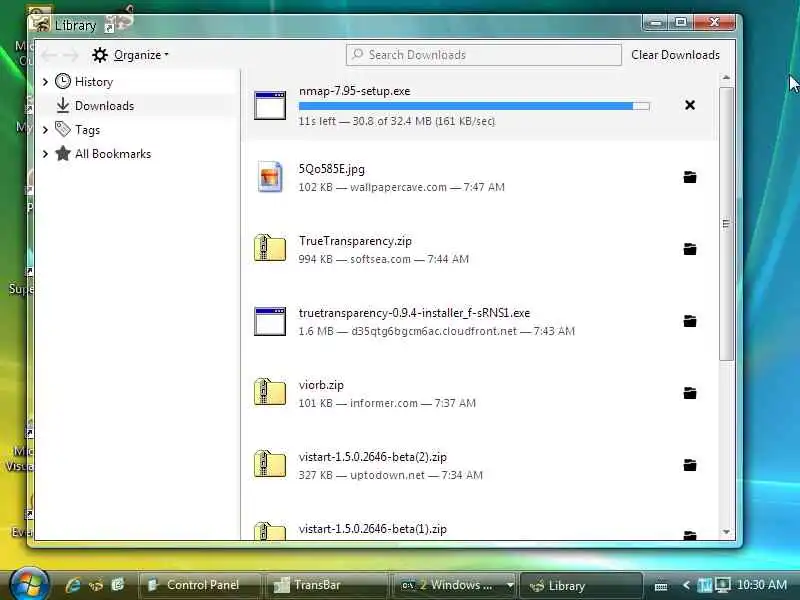Show hidden system tray icons
This screenshot has height=600, width=800.
click(686, 585)
